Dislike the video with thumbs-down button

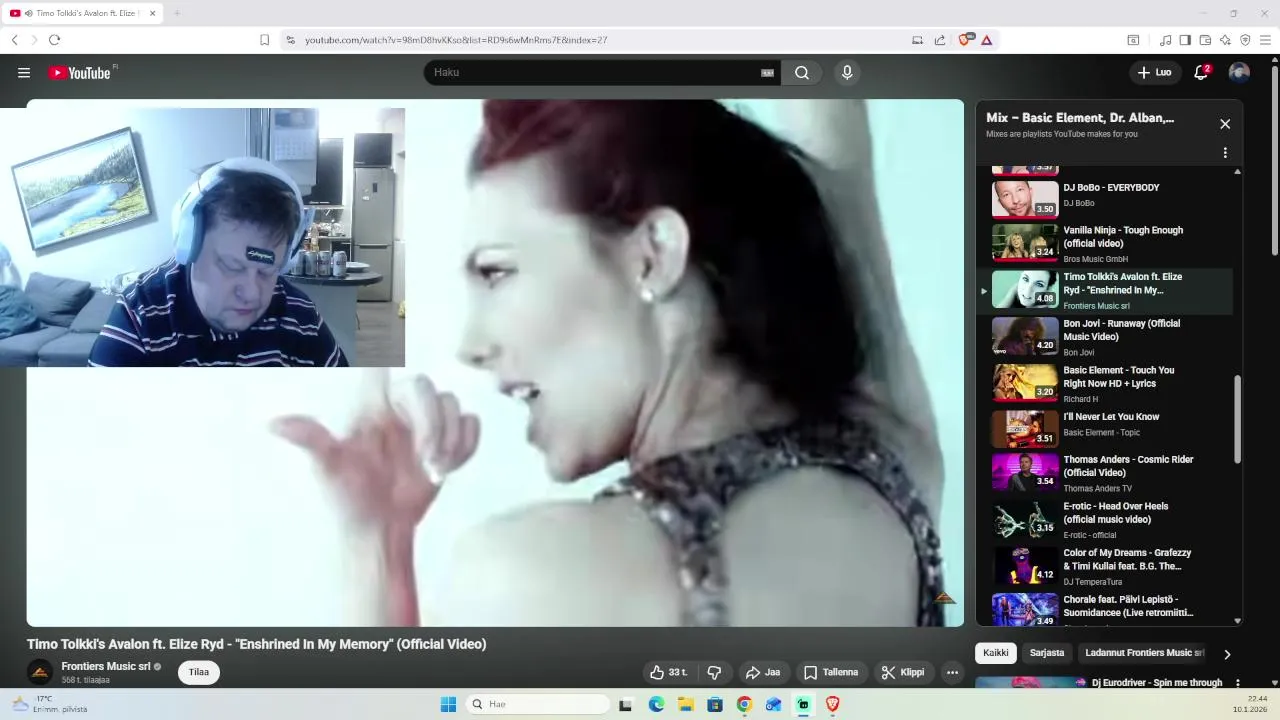click(714, 672)
